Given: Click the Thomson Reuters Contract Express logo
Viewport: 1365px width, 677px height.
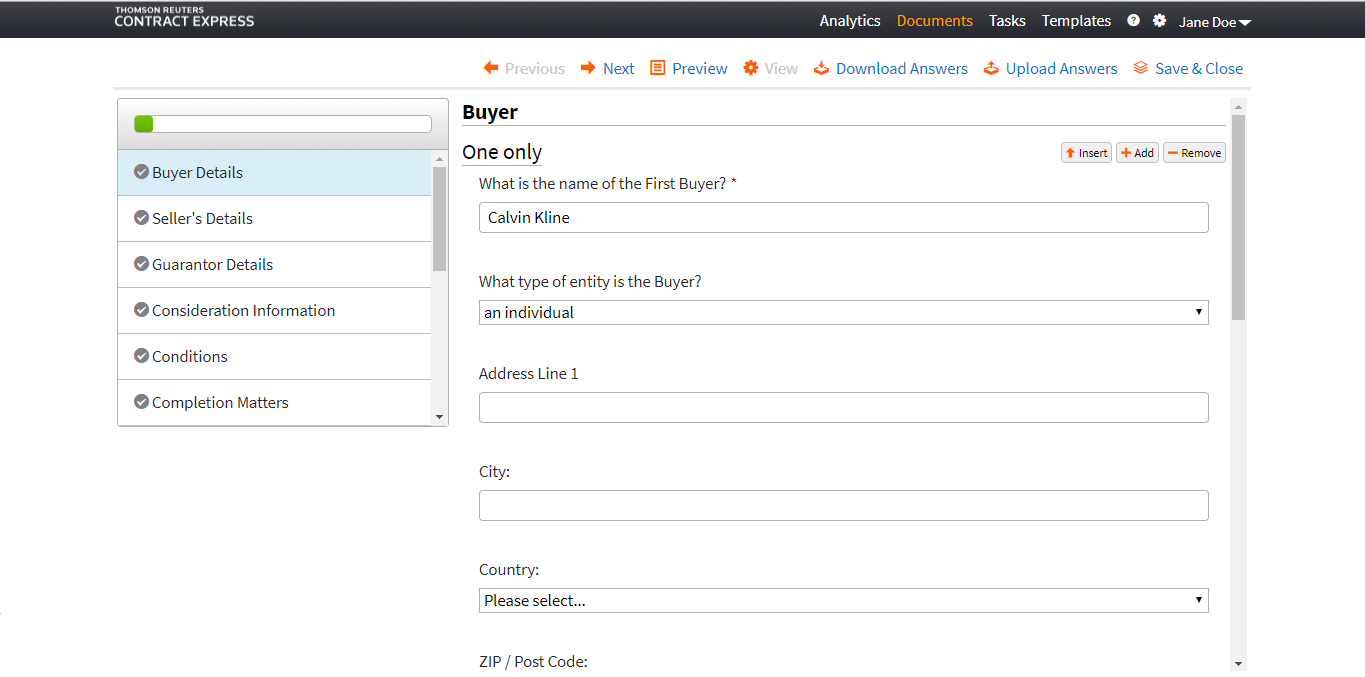Looking at the screenshot, I should [x=184, y=17].
